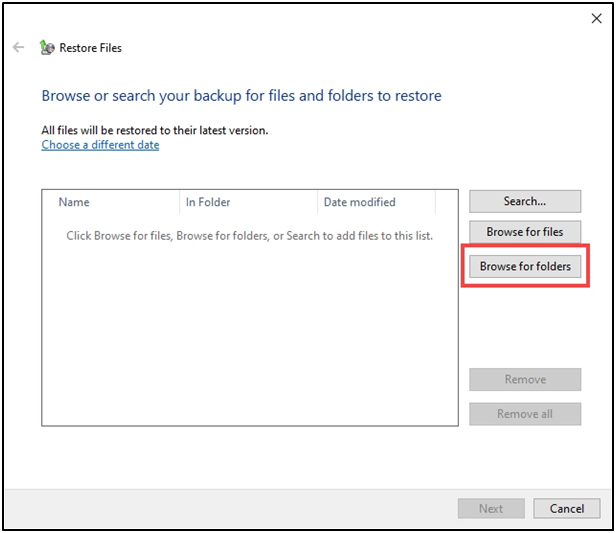Close the Restore Files dialog
Screen dimensions: 616x533
(x=596, y=18)
